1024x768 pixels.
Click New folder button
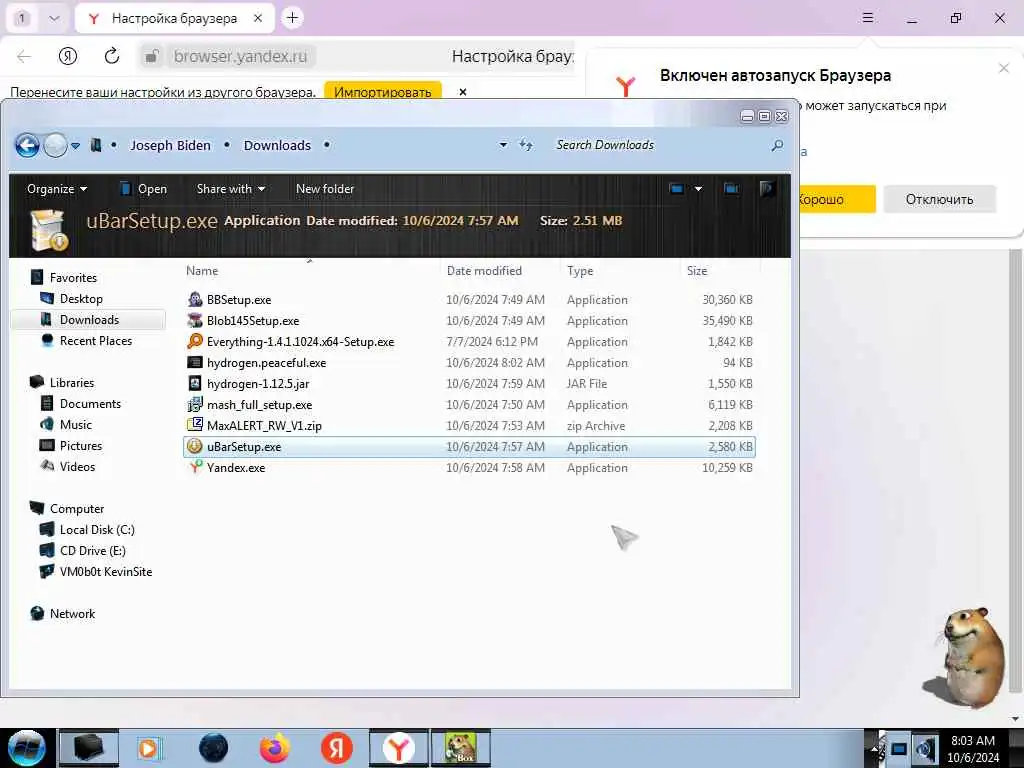(325, 189)
